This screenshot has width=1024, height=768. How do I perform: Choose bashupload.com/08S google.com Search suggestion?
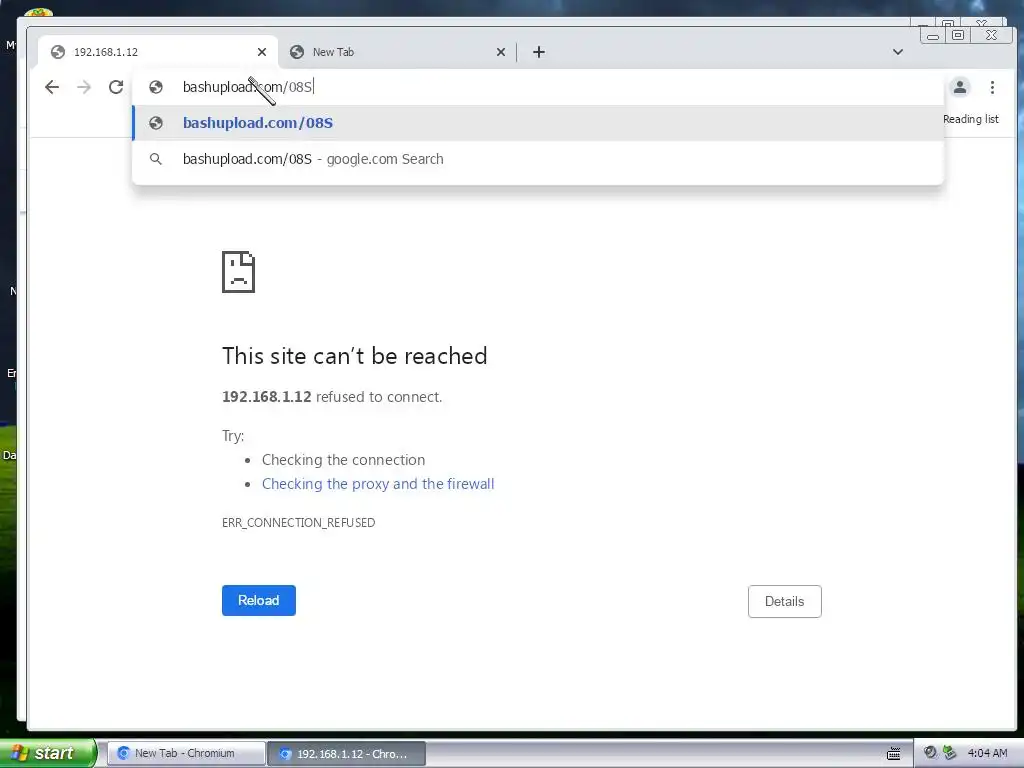click(x=538, y=159)
